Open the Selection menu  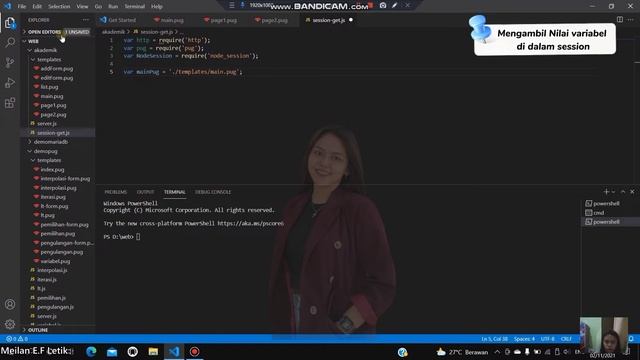(59, 7)
